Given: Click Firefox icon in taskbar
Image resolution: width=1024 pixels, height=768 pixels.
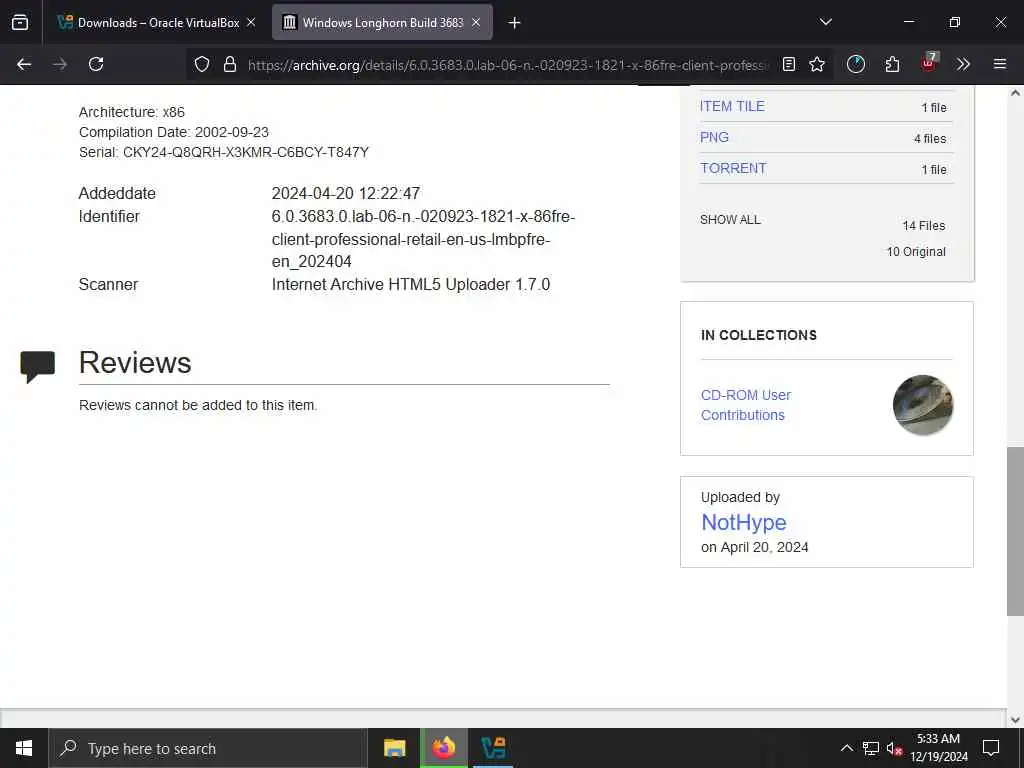Looking at the screenshot, I should click(x=443, y=748).
